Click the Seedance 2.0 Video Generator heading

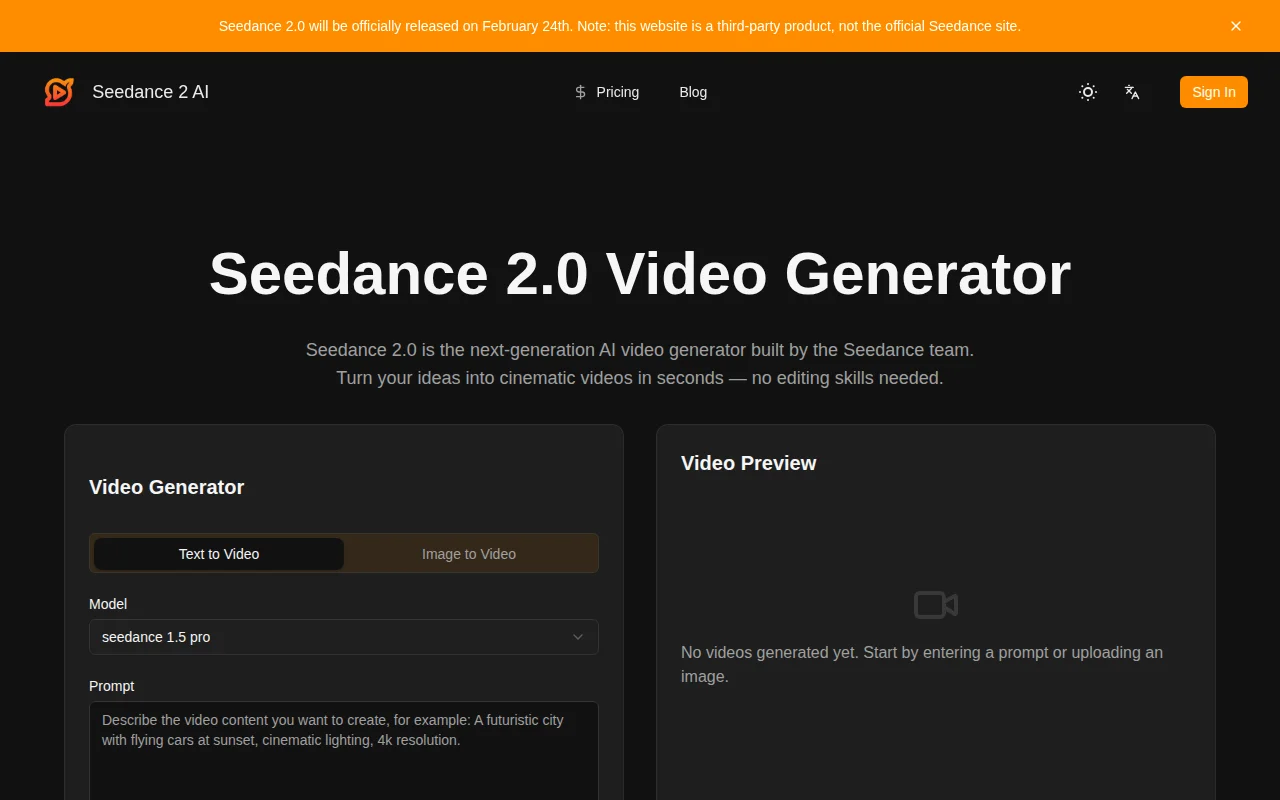pos(640,273)
